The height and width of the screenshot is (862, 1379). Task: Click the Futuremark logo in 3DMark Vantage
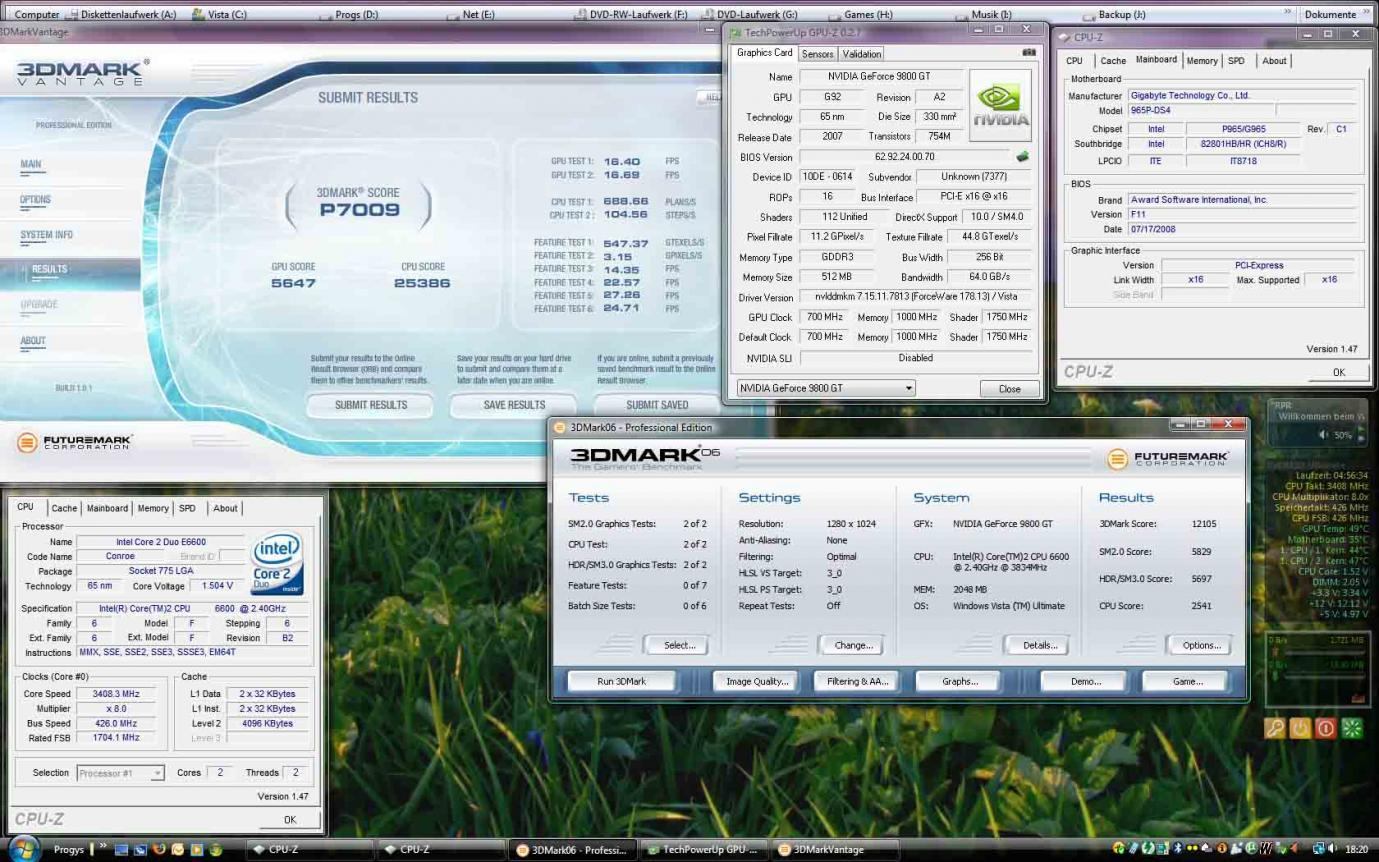tap(75, 441)
